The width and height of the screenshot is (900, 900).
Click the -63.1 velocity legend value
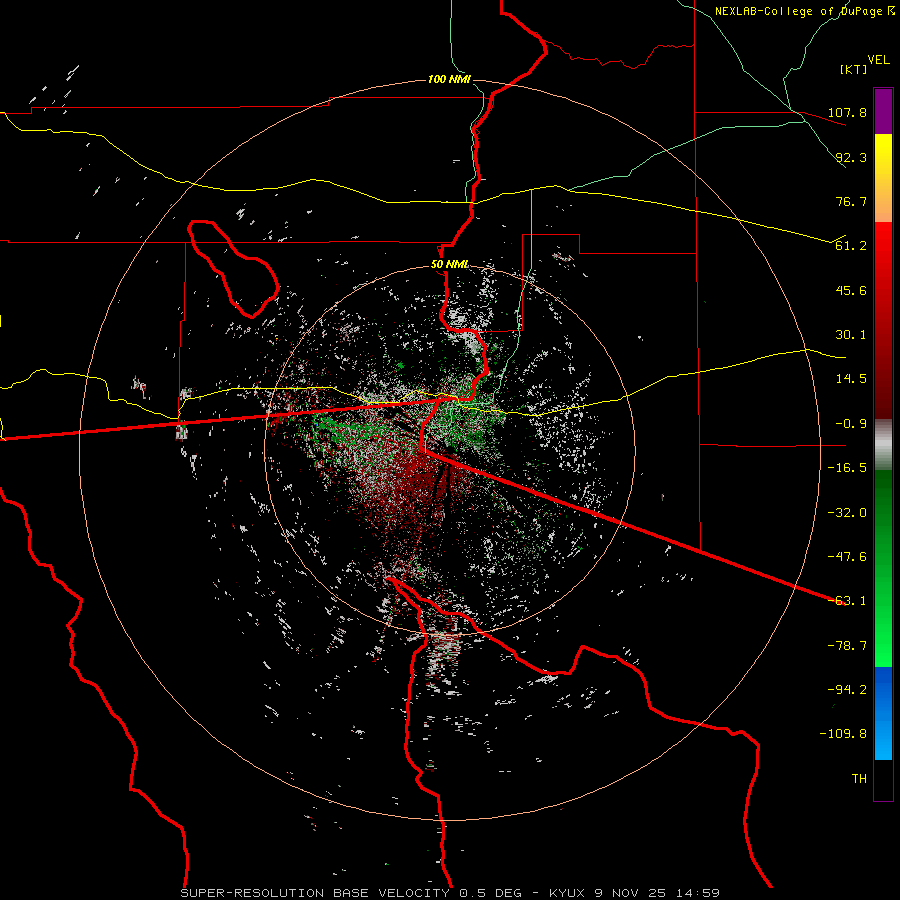[847, 601]
